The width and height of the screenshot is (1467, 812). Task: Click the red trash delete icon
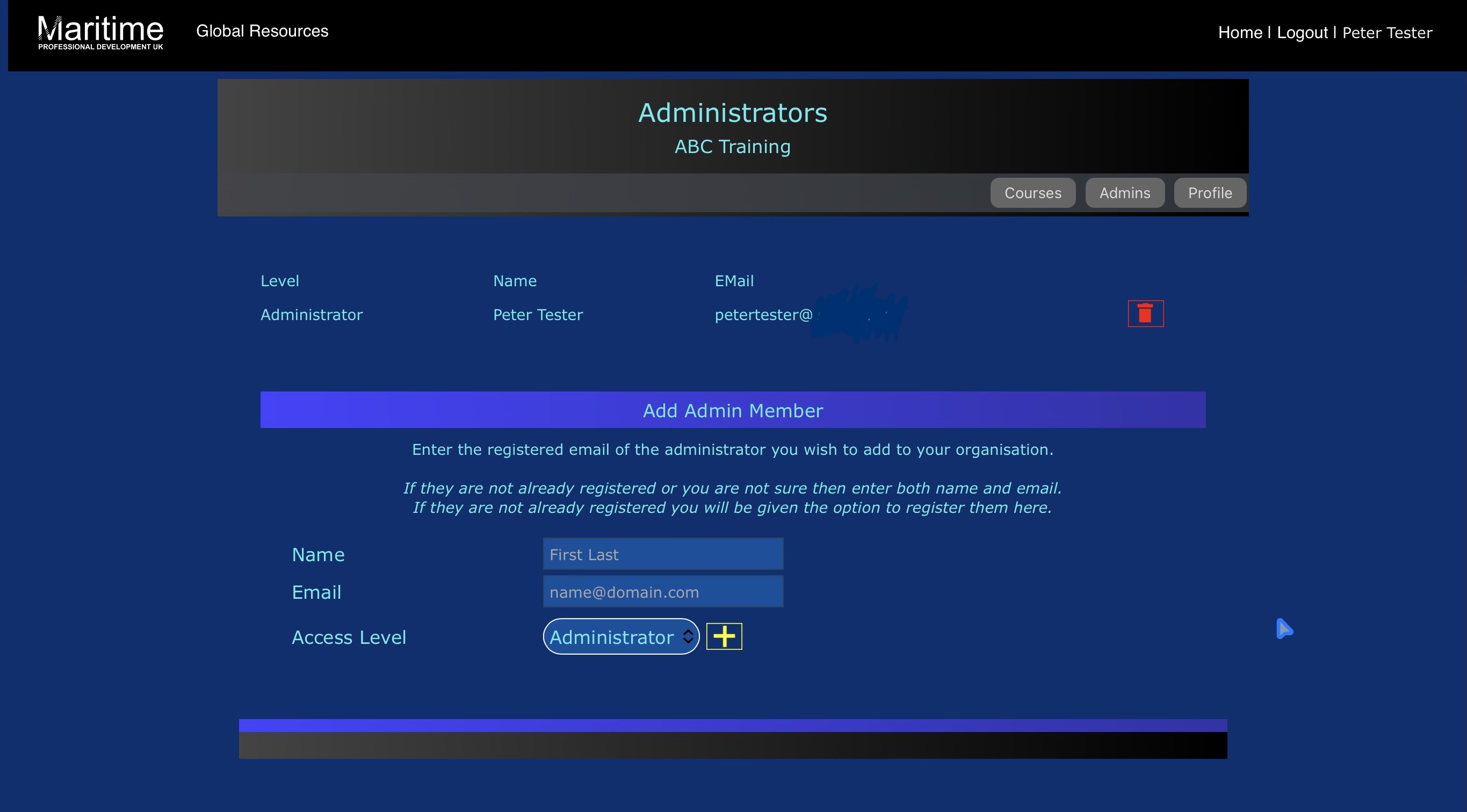coord(1145,314)
